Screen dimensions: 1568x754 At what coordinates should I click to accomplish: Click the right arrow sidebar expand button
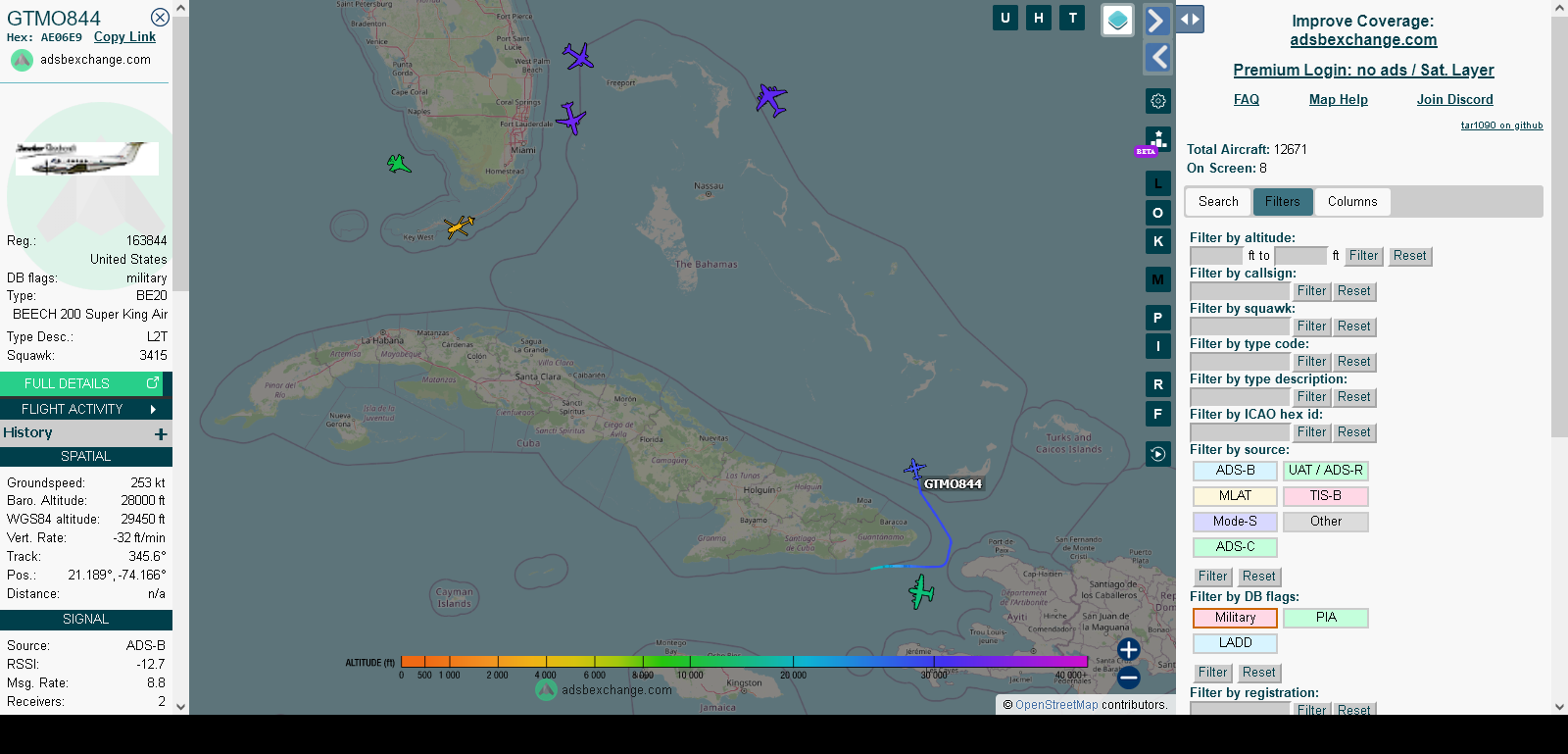click(1157, 21)
